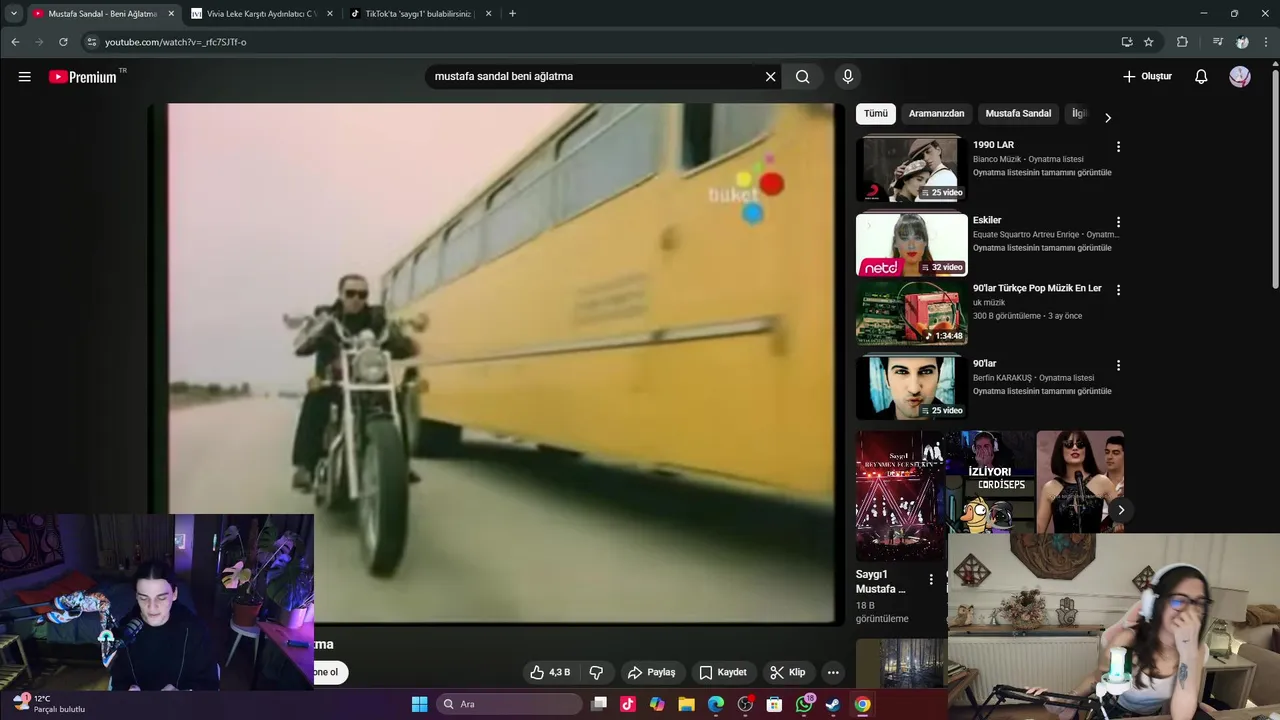Open OBS Studio from the taskbar
The image size is (1280, 720).
pos(745,704)
